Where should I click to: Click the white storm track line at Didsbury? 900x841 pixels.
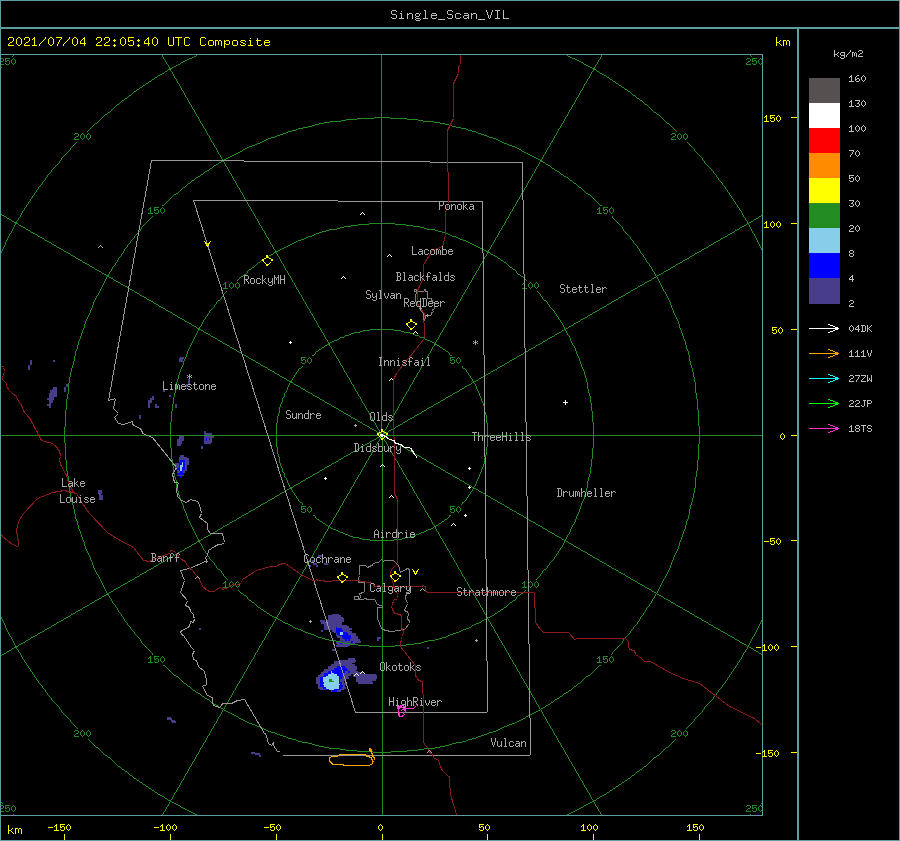[x=399, y=445]
